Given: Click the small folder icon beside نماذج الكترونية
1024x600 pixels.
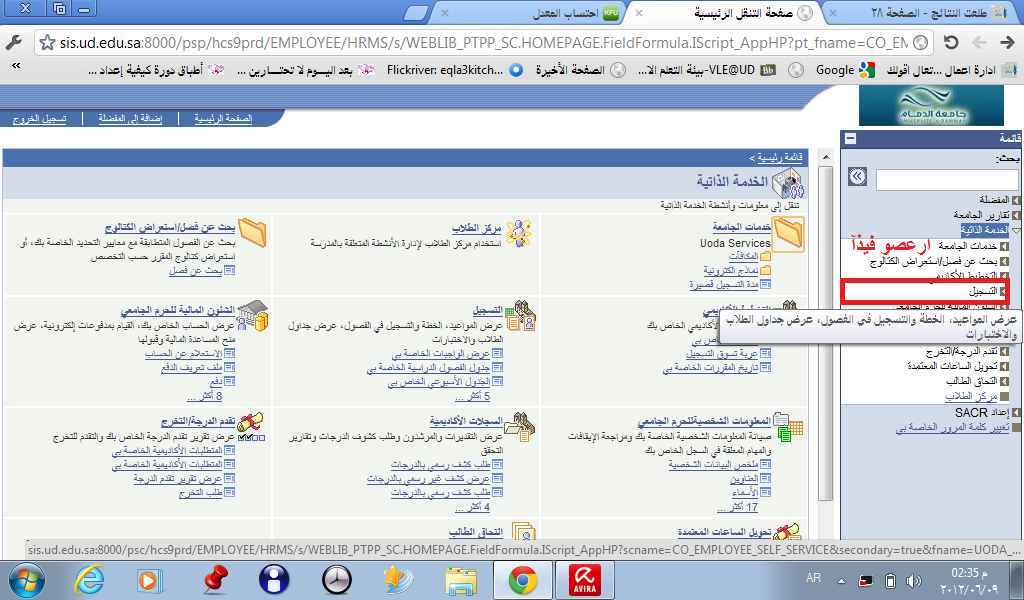Looking at the screenshot, I should click(x=765, y=270).
